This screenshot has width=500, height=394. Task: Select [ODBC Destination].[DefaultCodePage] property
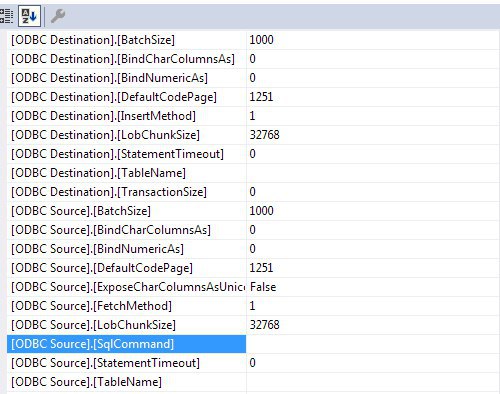[127, 97]
